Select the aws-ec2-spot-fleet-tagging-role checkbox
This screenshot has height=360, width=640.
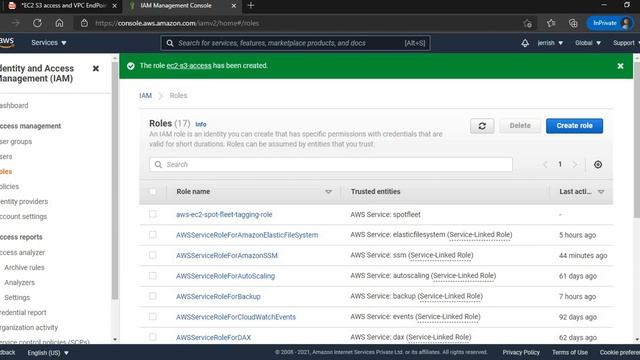click(153, 214)
